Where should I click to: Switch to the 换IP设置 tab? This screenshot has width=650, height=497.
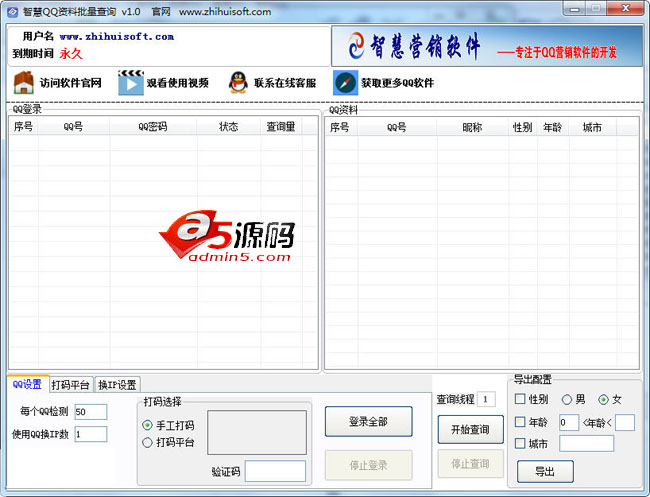117,385
